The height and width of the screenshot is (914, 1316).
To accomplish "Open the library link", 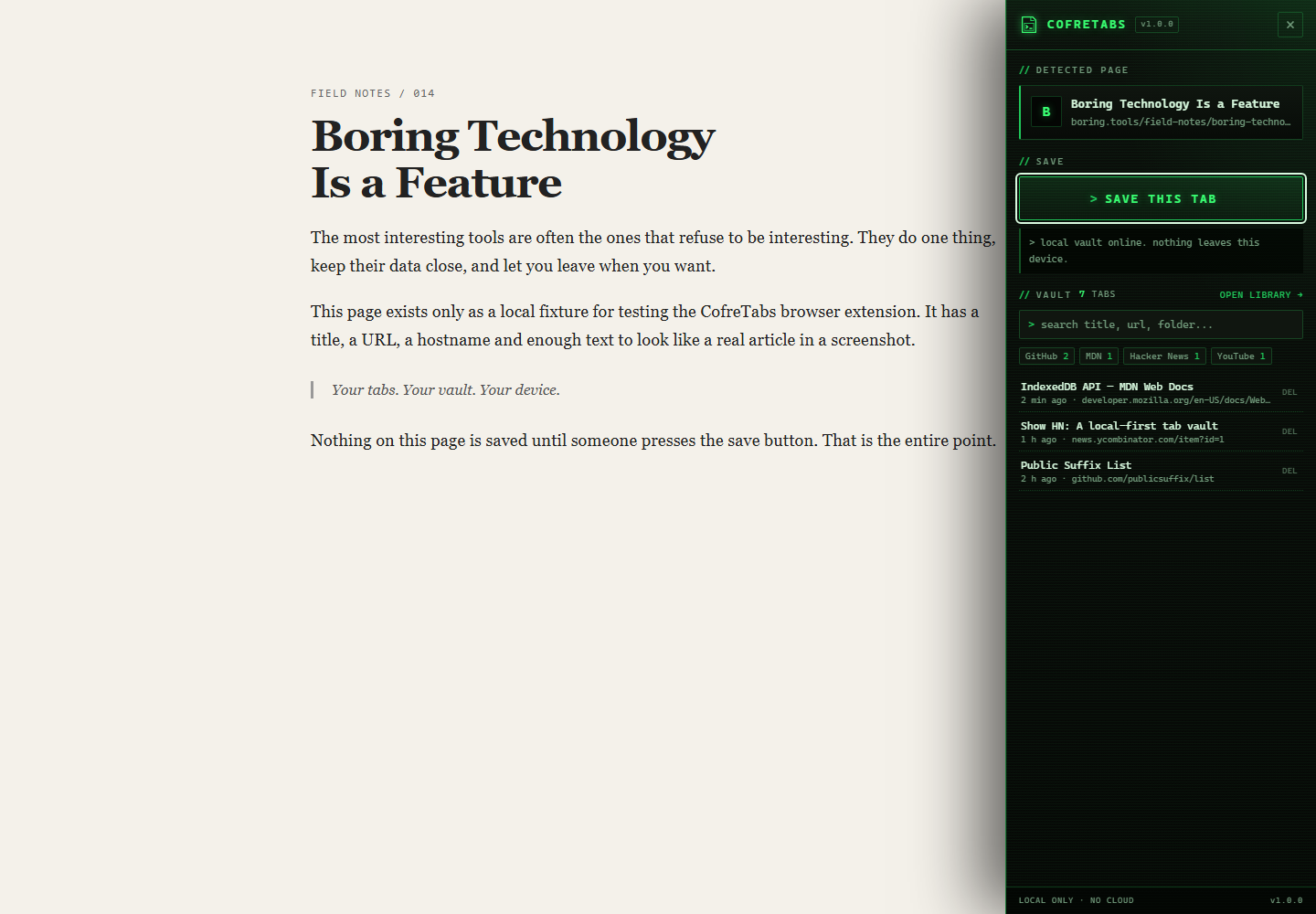I will 1261,294.
